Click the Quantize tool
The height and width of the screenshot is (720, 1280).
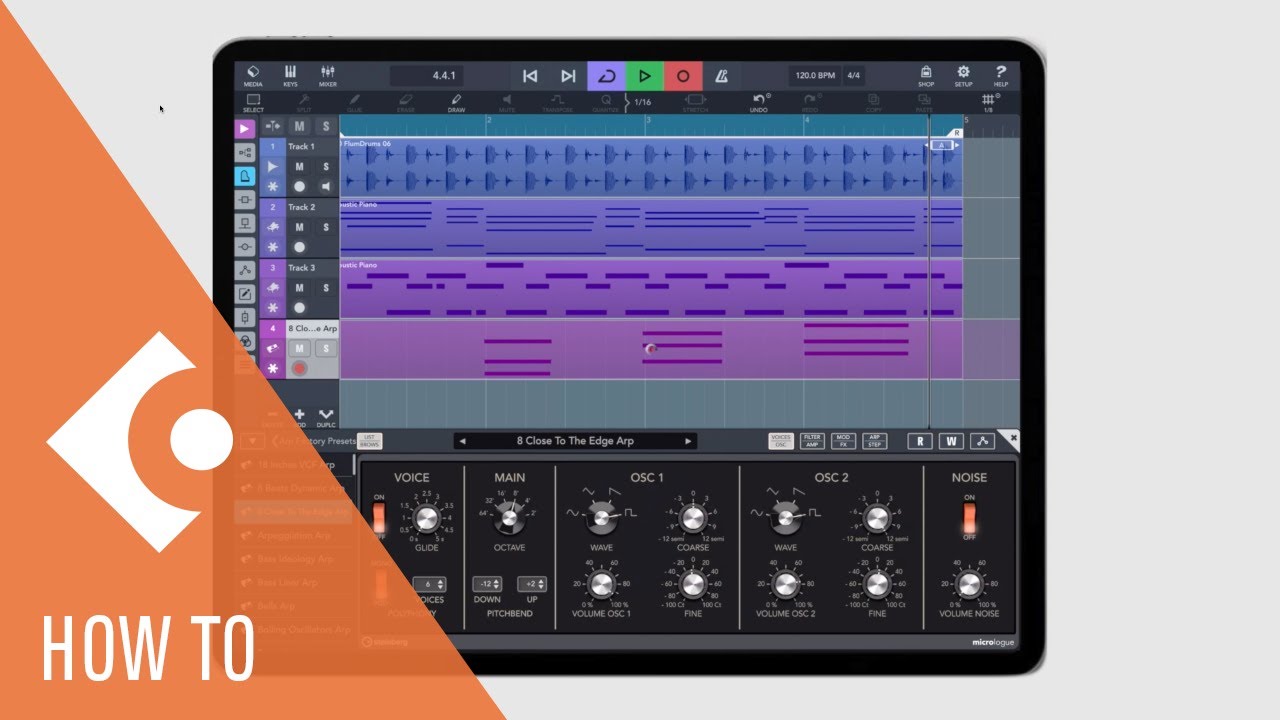pos(606,102)
